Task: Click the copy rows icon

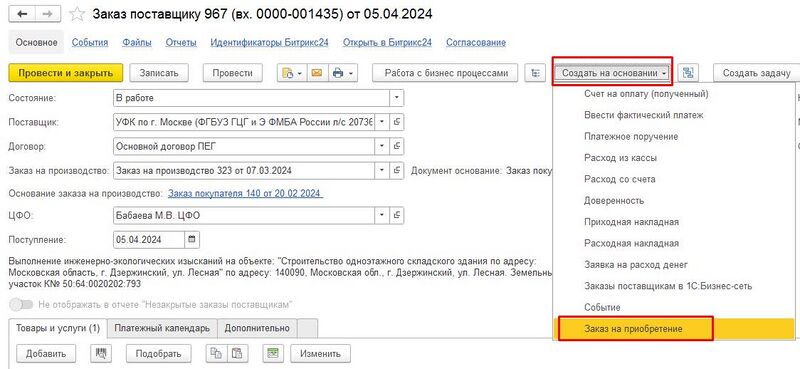Action: [217, 353]
